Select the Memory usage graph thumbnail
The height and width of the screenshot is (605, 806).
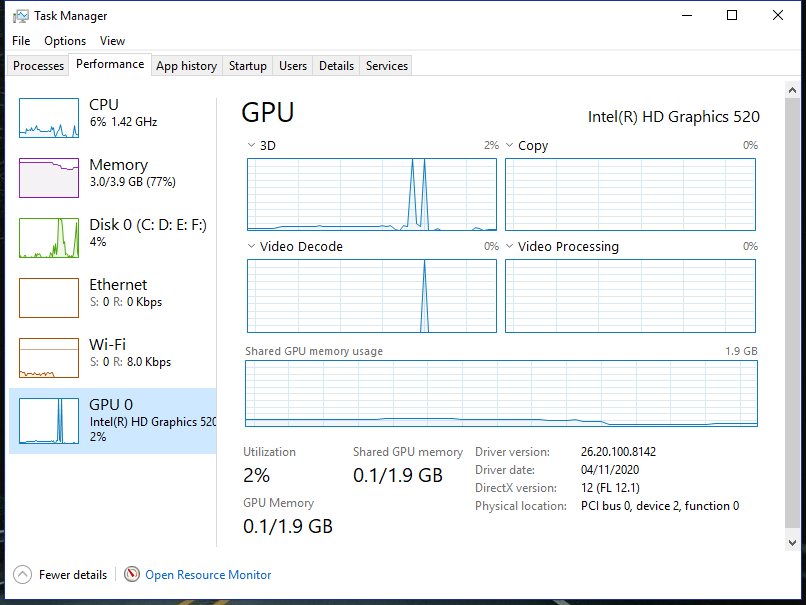tap(49, 178)
